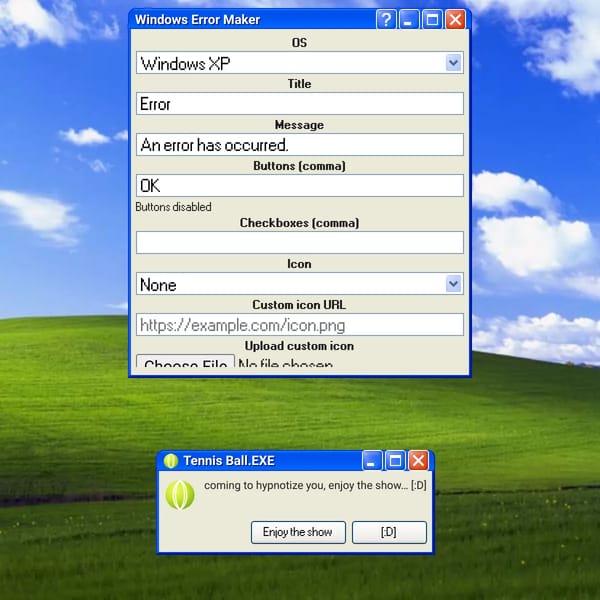This screenshot has height=600, width=600.
Task: Click into the empty Checkboxes (comma) field
Action: pyautogui.click(x=300, y=243)
